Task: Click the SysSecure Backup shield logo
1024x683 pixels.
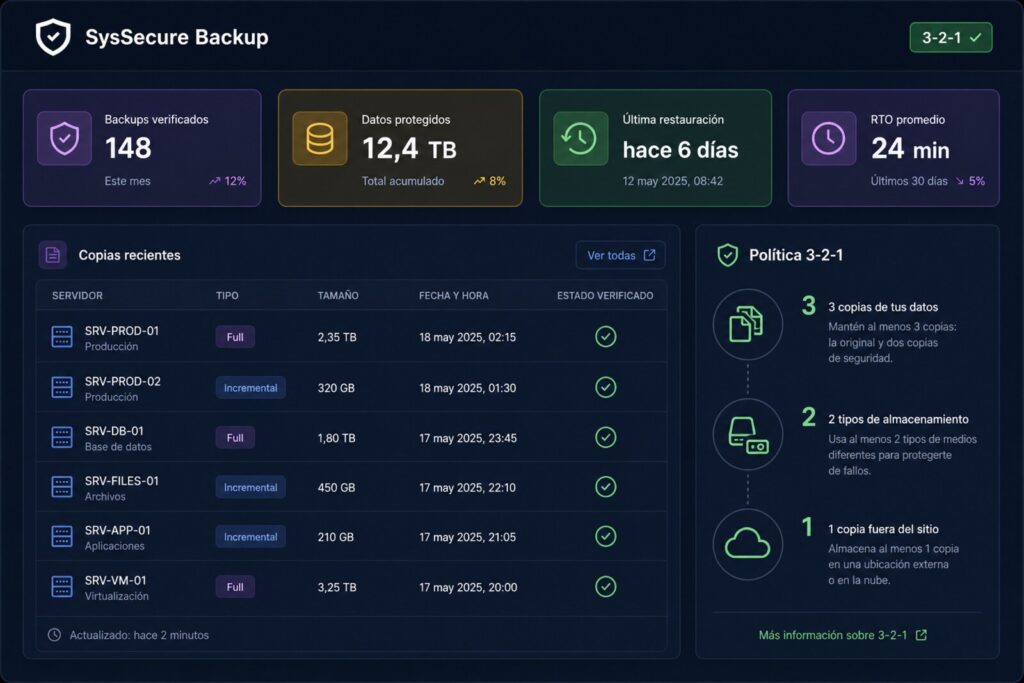Action: [53, 37]
